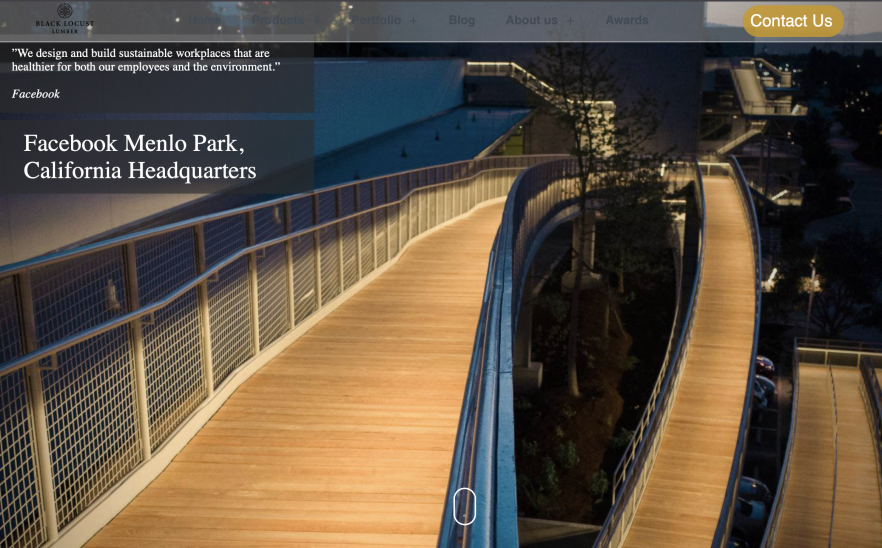Open the Products menu item
882x548 pixels.
tap(278, 20)
